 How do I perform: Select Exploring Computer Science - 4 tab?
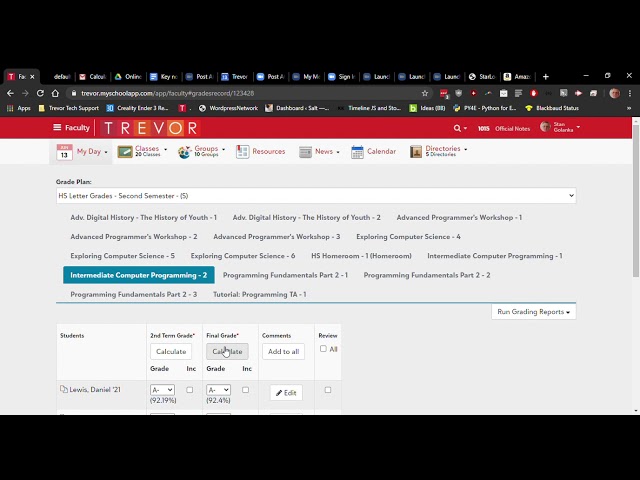click(408, 237)
